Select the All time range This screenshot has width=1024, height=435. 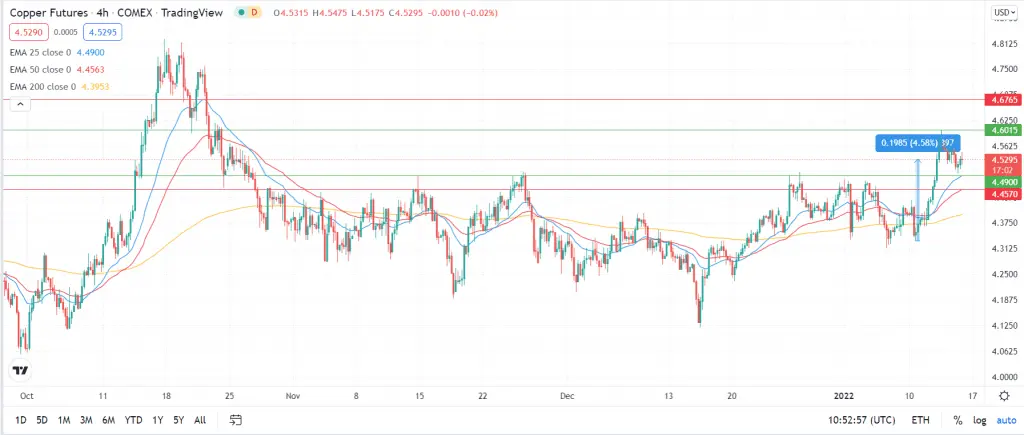(x=200, y=420)
